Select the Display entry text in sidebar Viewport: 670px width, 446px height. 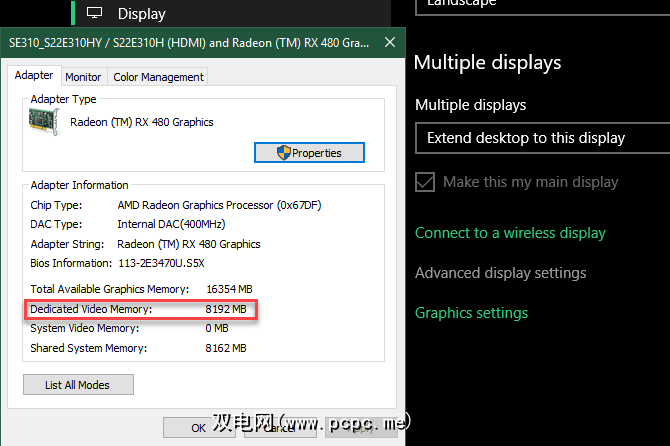tap(141, 14)
